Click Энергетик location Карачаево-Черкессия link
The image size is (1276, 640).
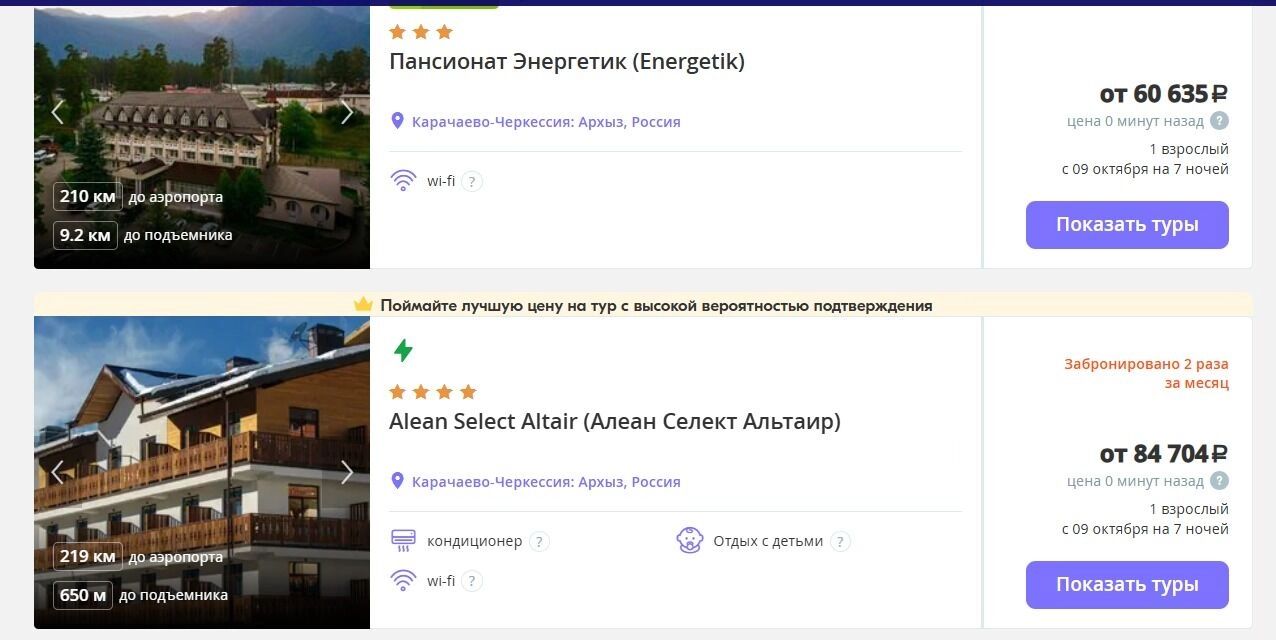click(492, 122)
